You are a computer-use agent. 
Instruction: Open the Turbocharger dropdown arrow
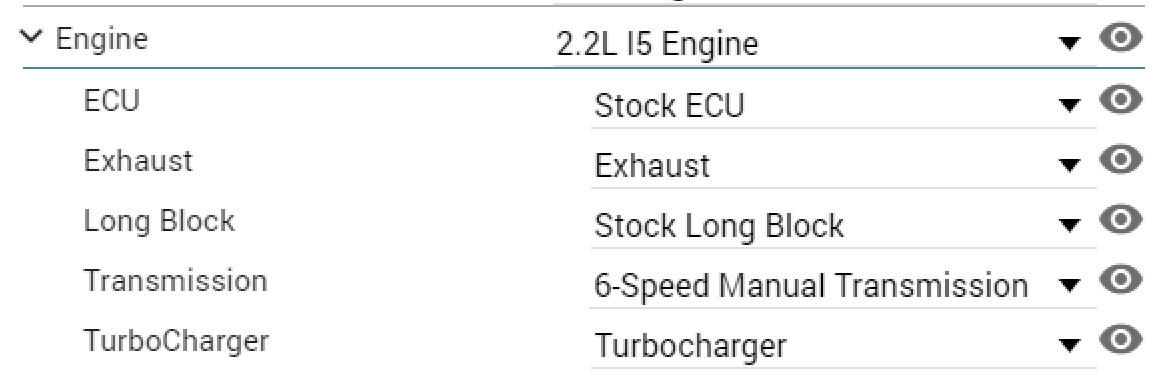tap(1069, 345)
